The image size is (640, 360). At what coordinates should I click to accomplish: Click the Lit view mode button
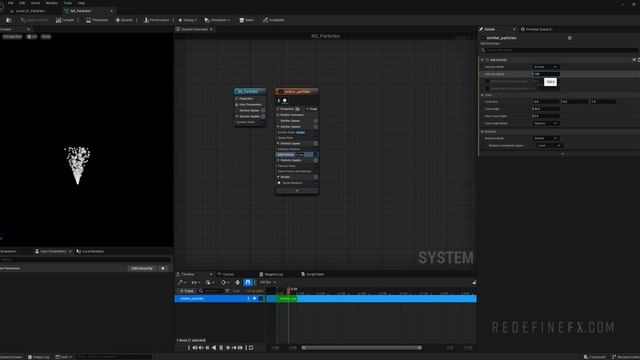[32, 37]
